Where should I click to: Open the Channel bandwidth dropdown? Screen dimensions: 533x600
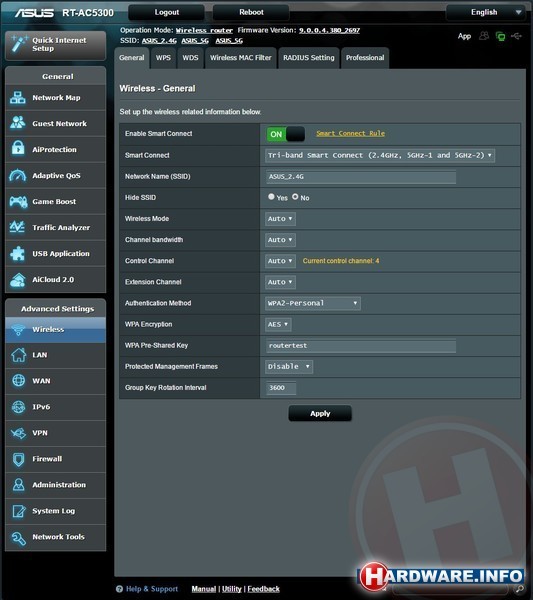[x=280, y=240]
